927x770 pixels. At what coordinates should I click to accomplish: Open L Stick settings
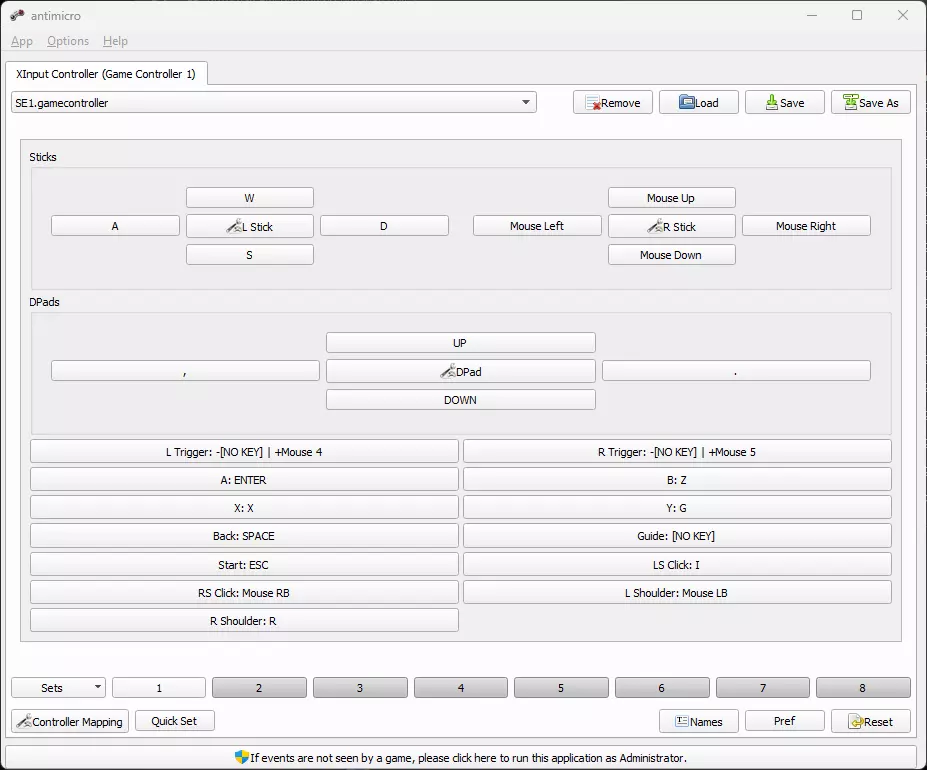point(249,227)
